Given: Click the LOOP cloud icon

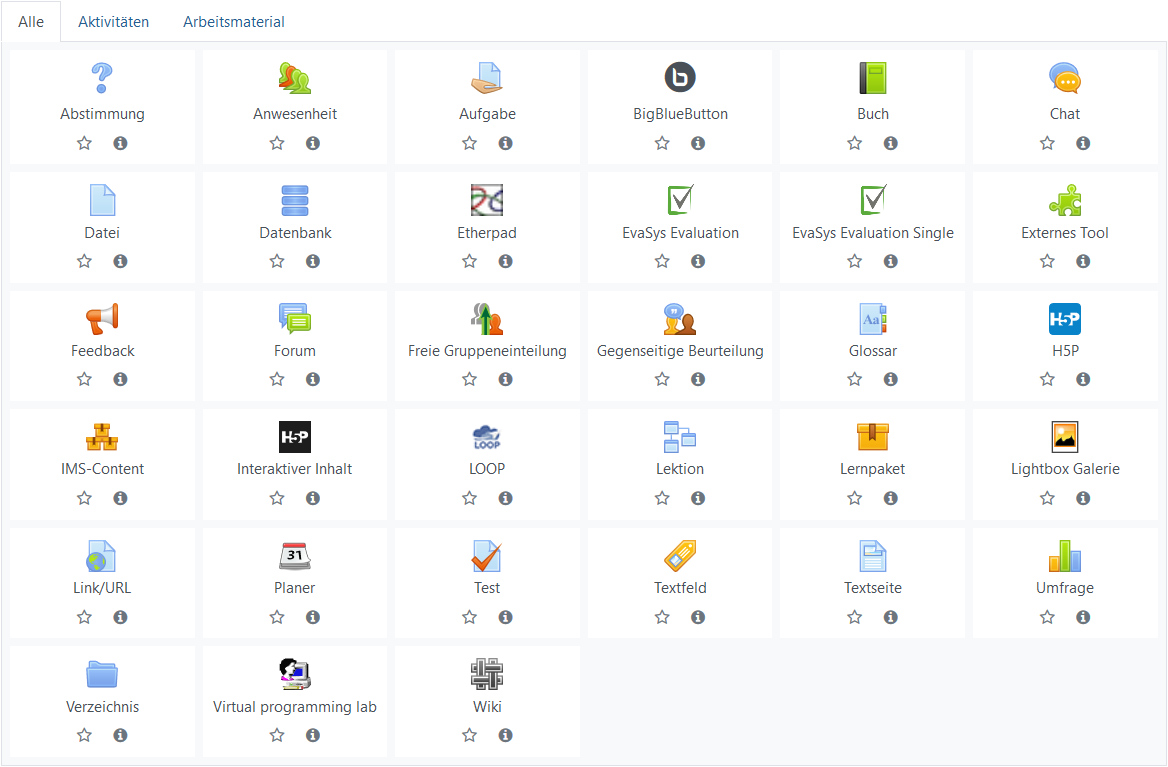Looking at the screenshot, I should 487,437.
